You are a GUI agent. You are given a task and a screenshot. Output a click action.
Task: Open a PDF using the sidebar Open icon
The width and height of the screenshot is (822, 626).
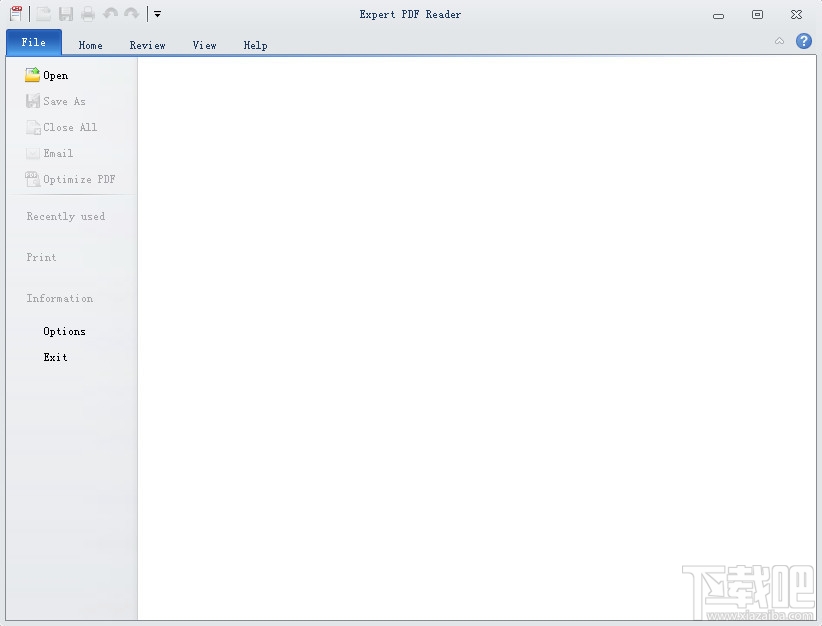coord(31,74)
